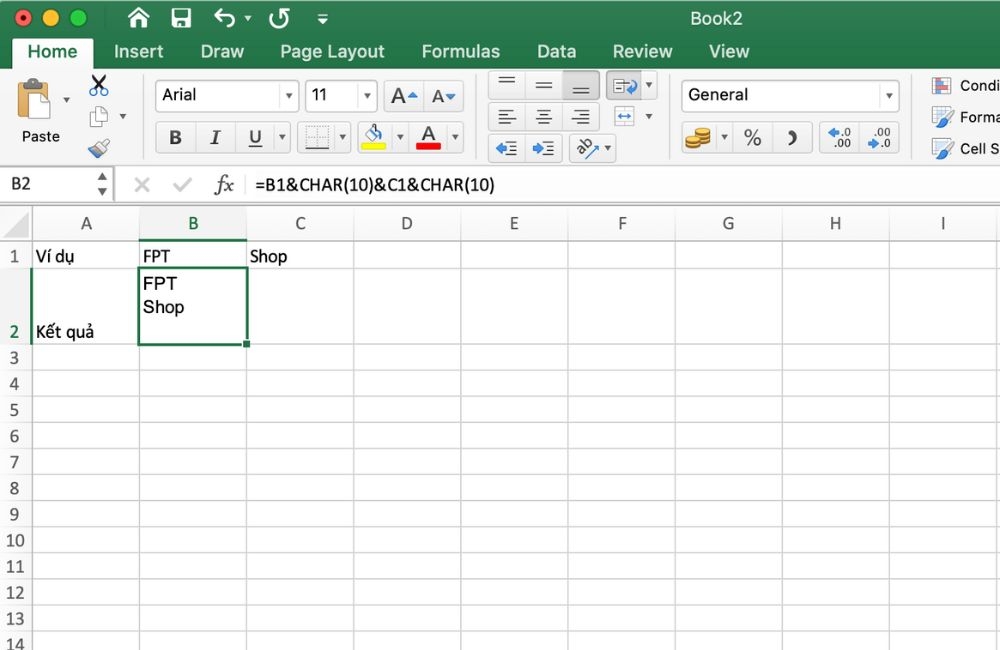Screen dimensions: 1000x650
Task: Align text to bottom of cell
Action: coord(581,85)
